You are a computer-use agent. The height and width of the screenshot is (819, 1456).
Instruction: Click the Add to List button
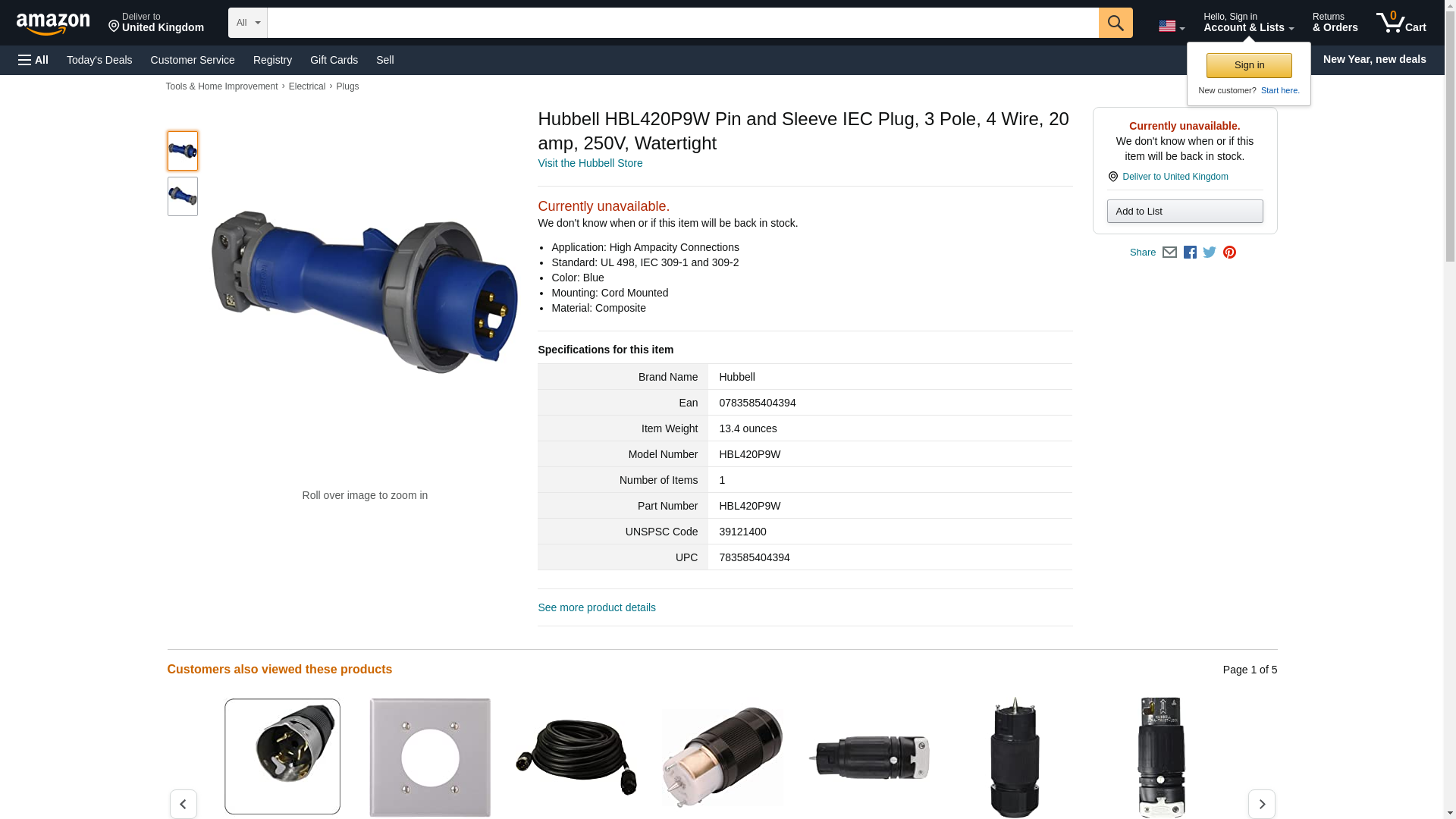point(1185,211)
